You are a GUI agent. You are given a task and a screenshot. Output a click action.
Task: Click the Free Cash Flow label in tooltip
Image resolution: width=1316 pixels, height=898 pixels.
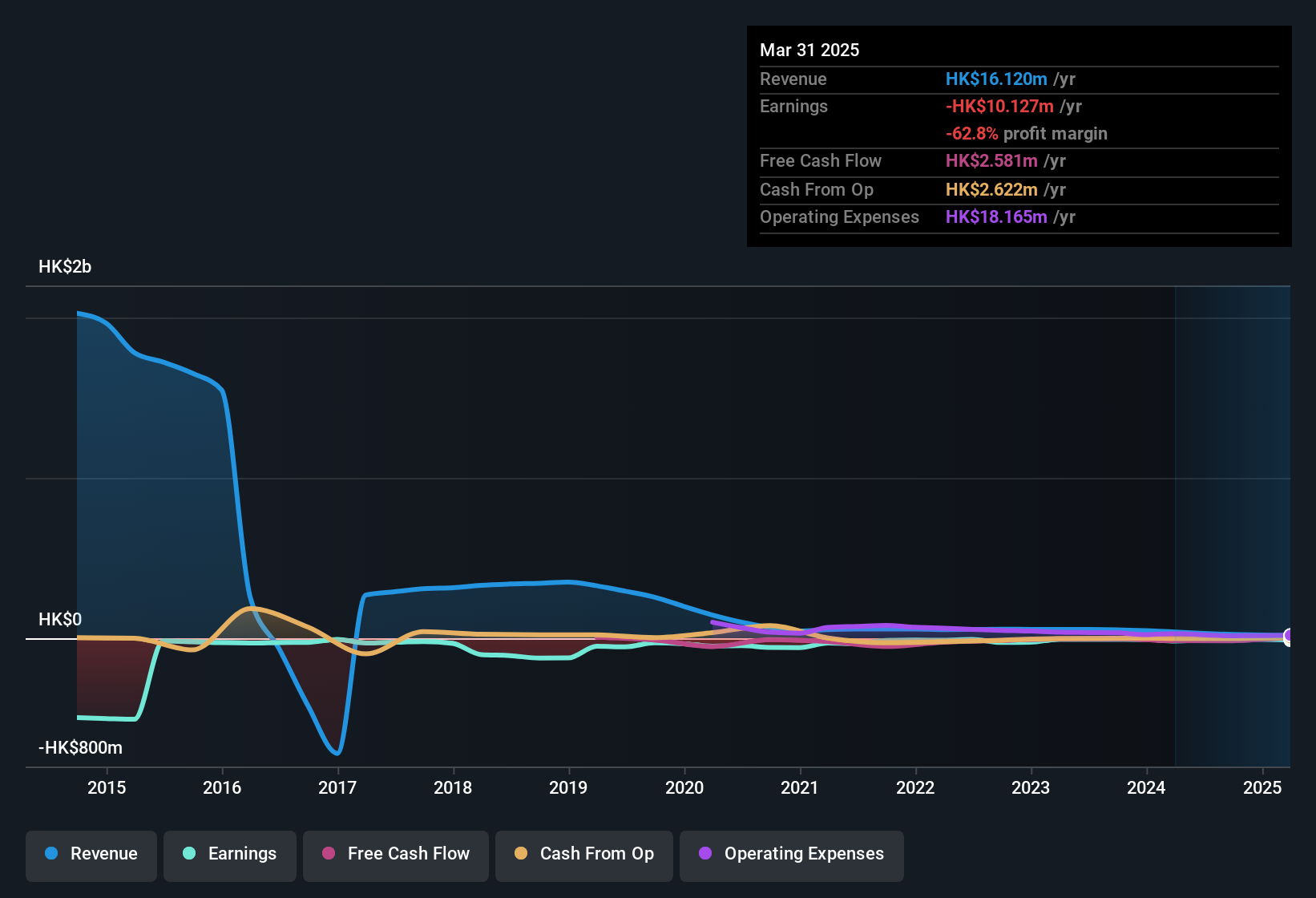click(x=821, y=161)
